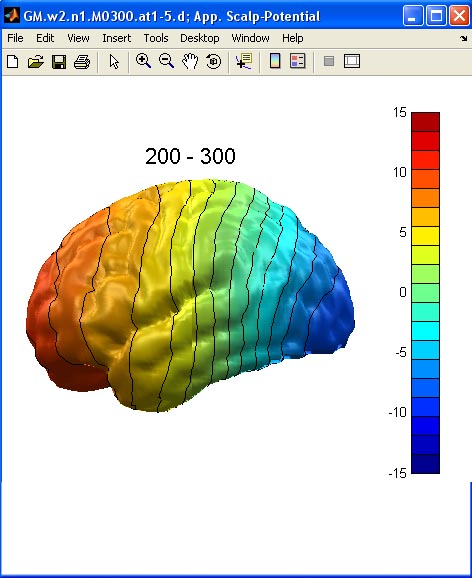Toggle the Insert Legend button
This screenshot has height=578, width=472.
(x=298, y=61)
